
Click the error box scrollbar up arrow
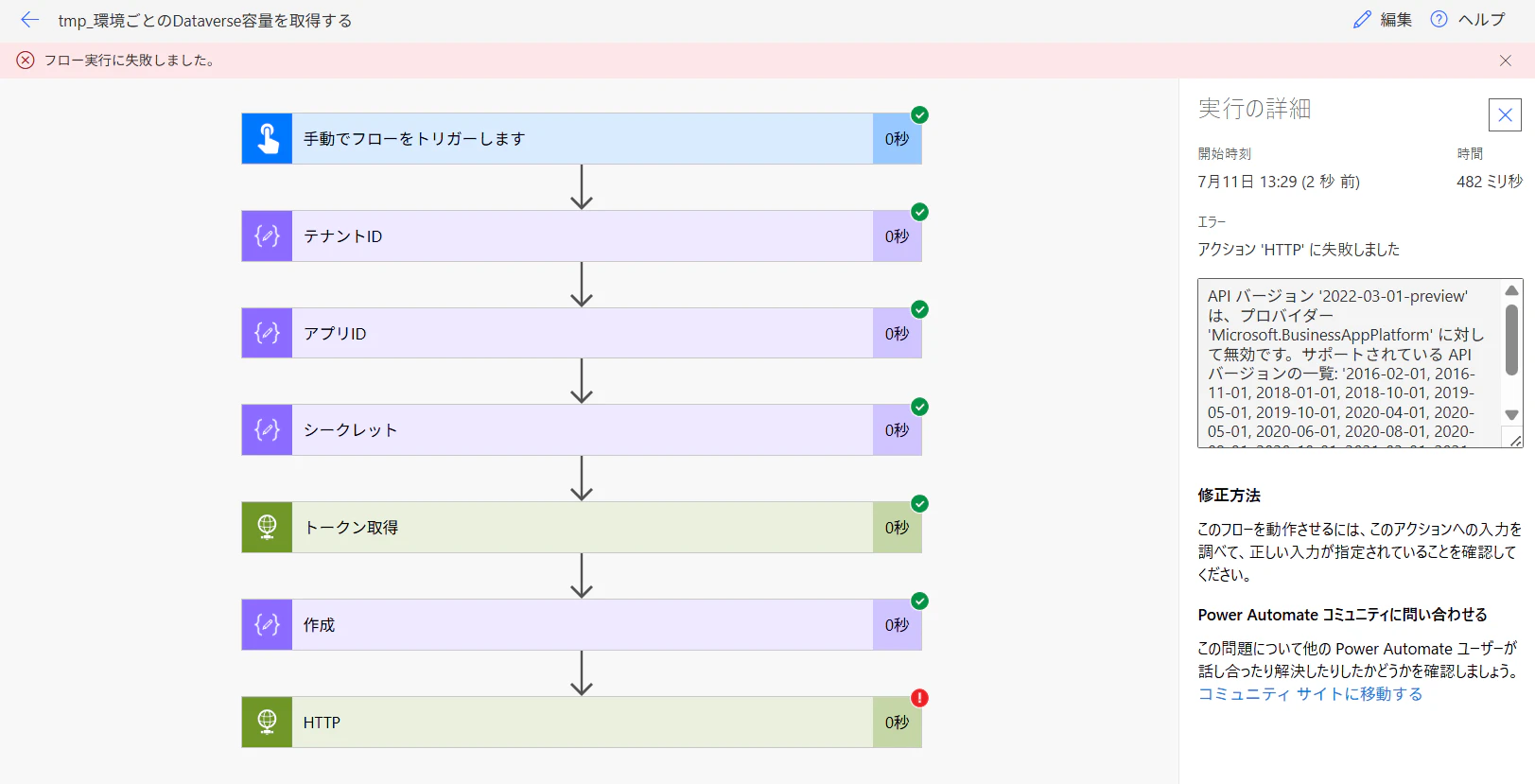1511,290
